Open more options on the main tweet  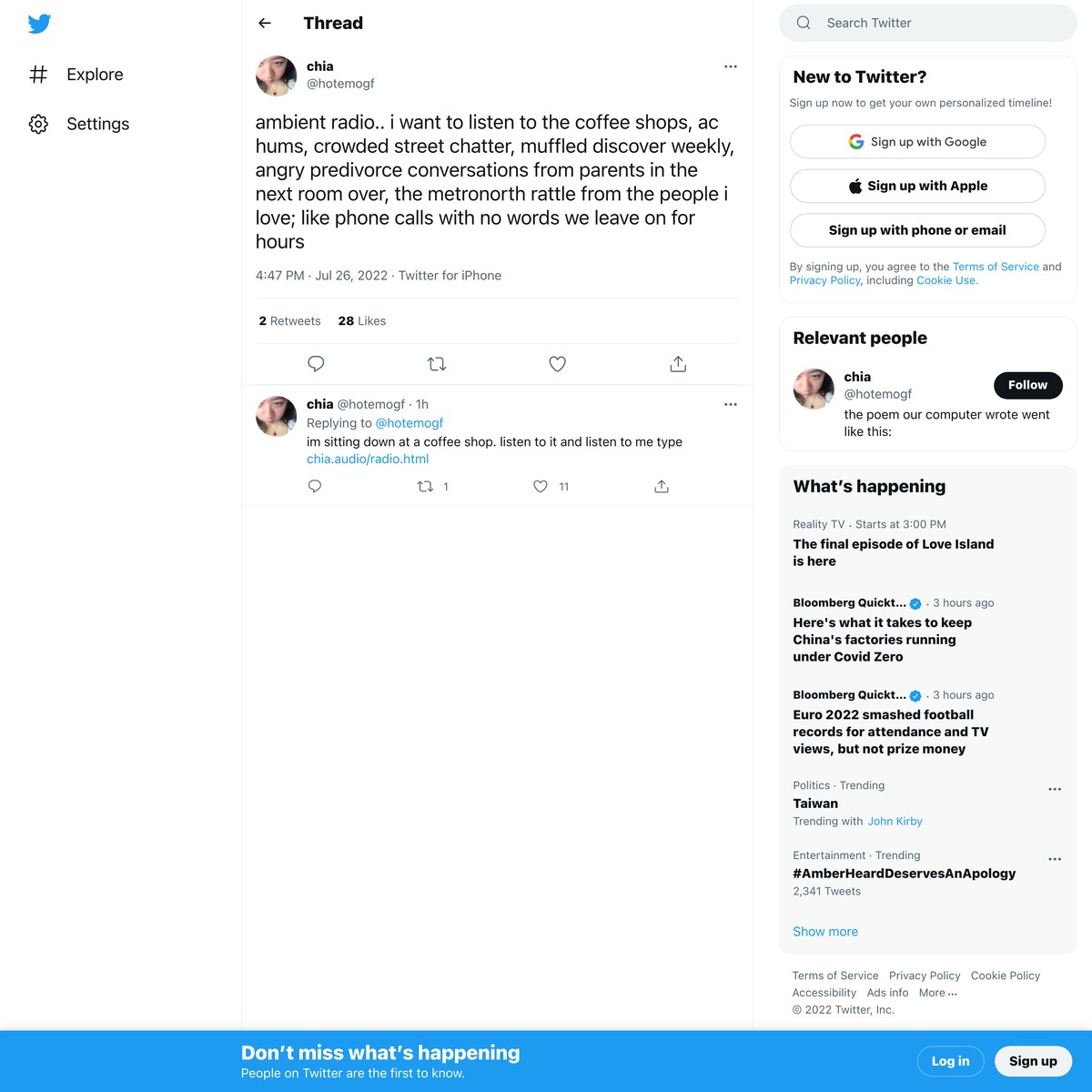coord(731,66)
